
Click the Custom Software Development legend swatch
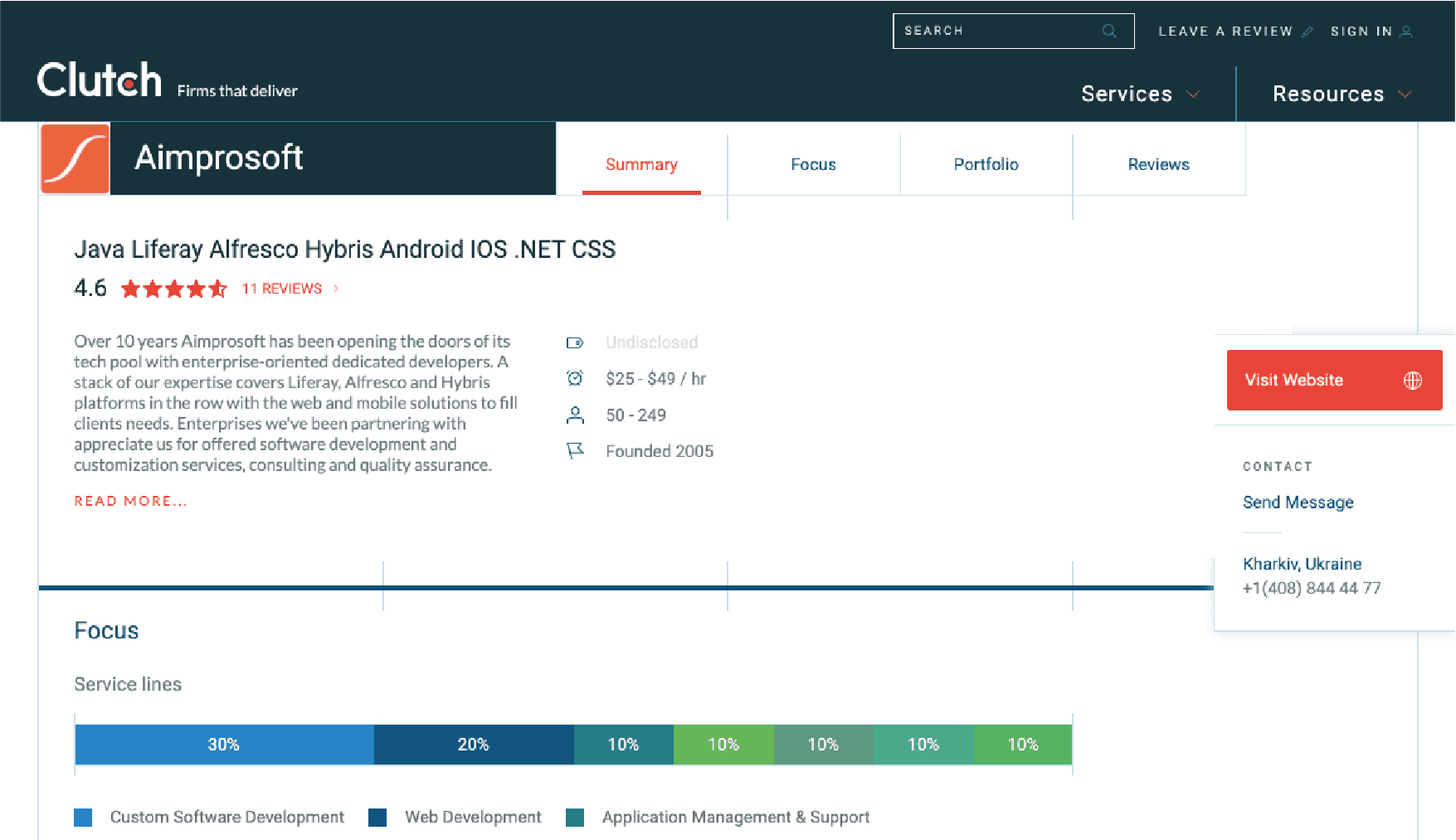tap(83, 818)
